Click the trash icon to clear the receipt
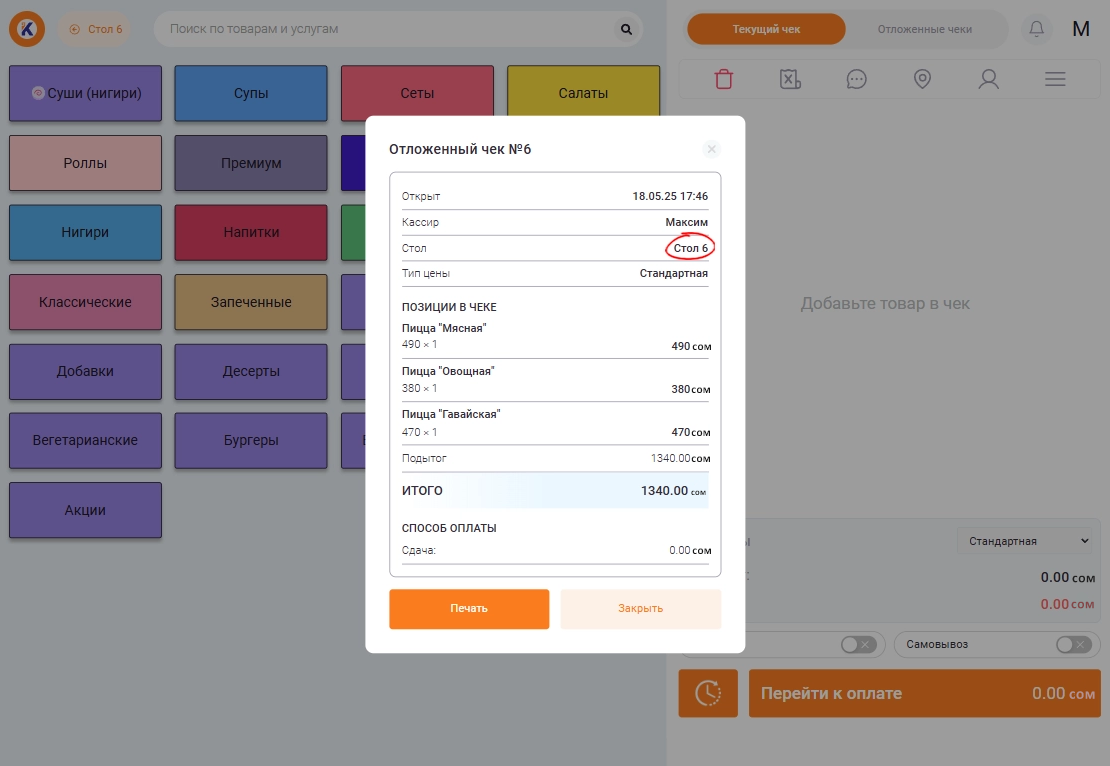The height and width of the screenshot is (766, 1110). click(x=724, y=79)
